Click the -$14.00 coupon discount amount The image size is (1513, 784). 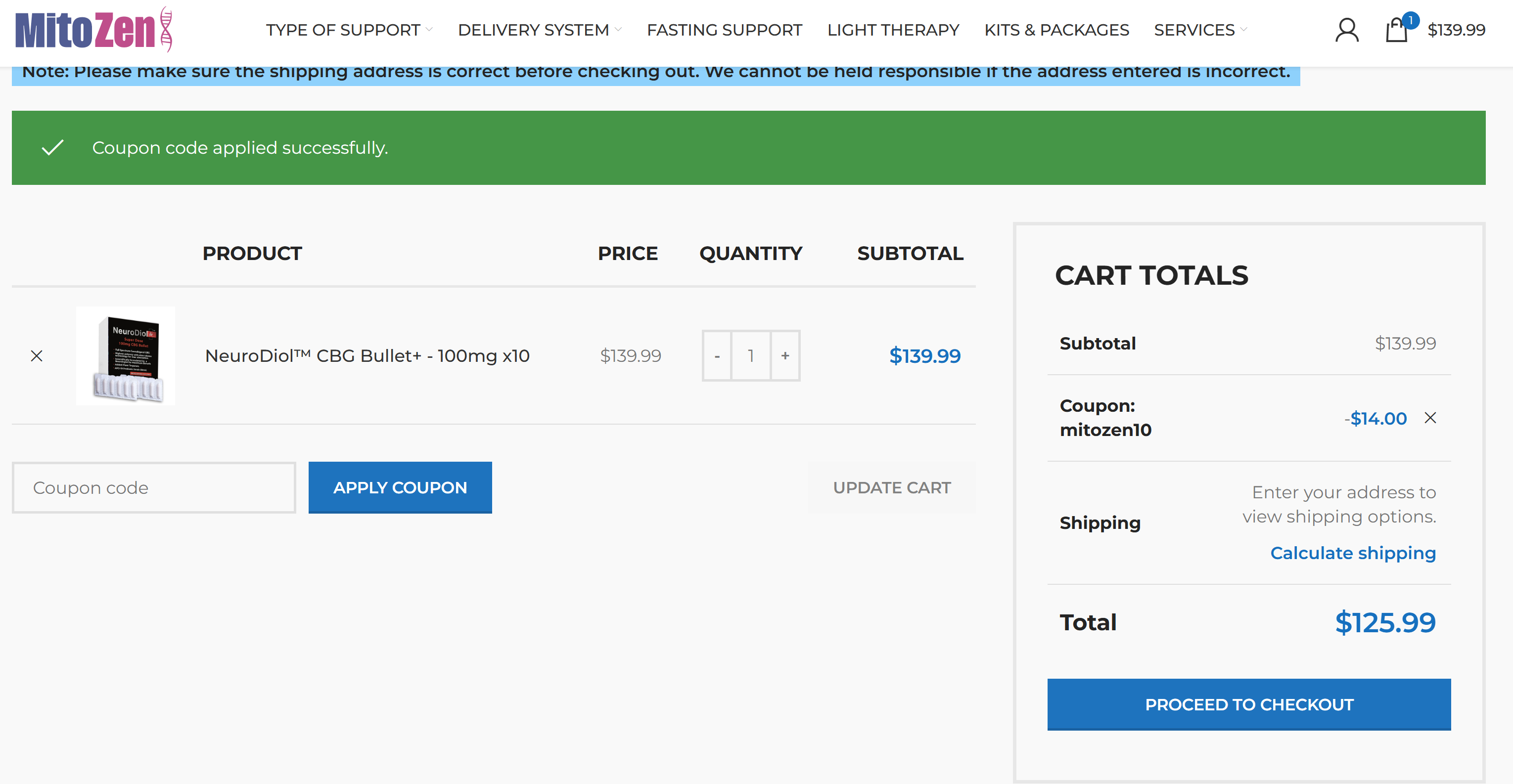[x=1375, y=418]
